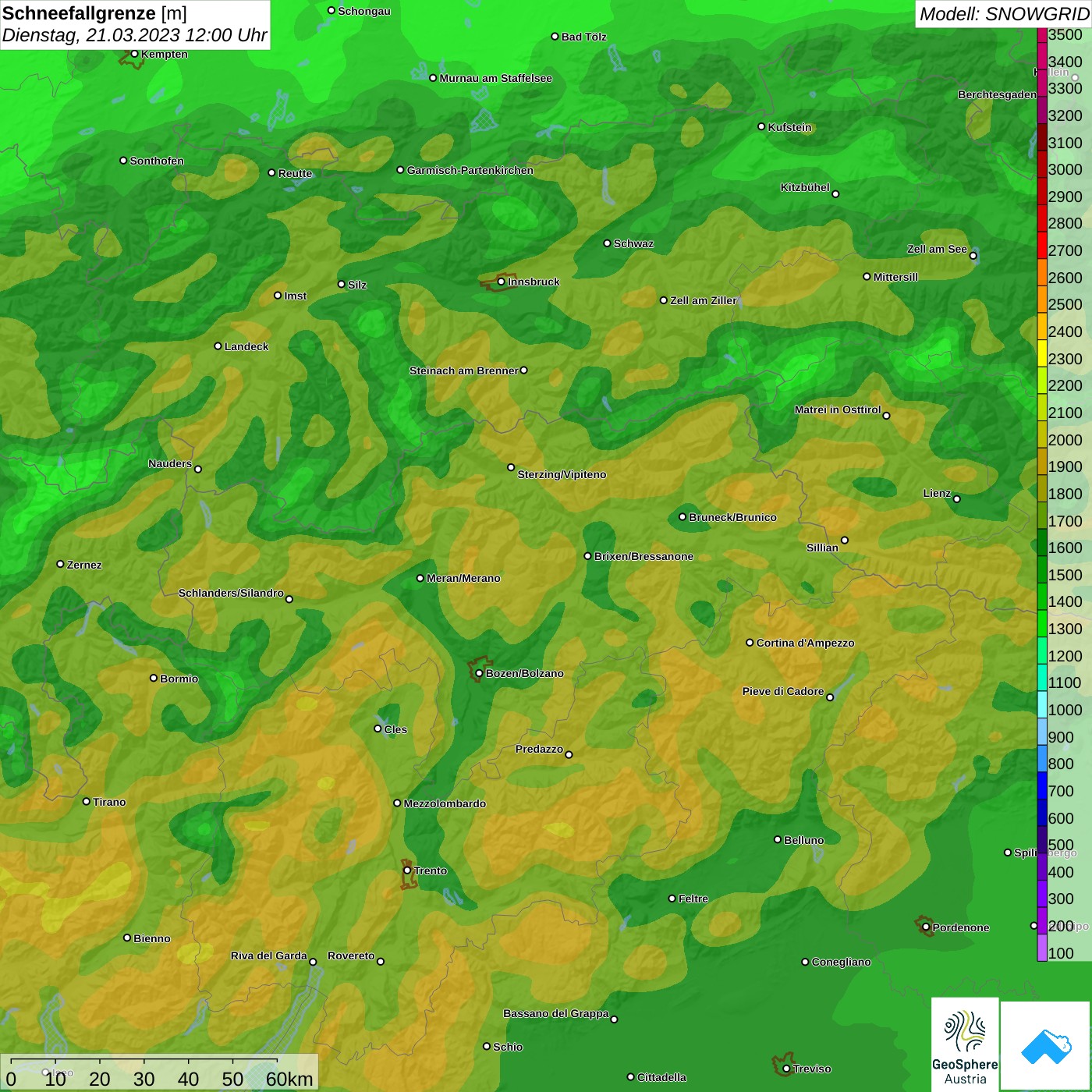
Task: Click the 'Garmisch-Partenkirchen' label
Action: (470, 170)
